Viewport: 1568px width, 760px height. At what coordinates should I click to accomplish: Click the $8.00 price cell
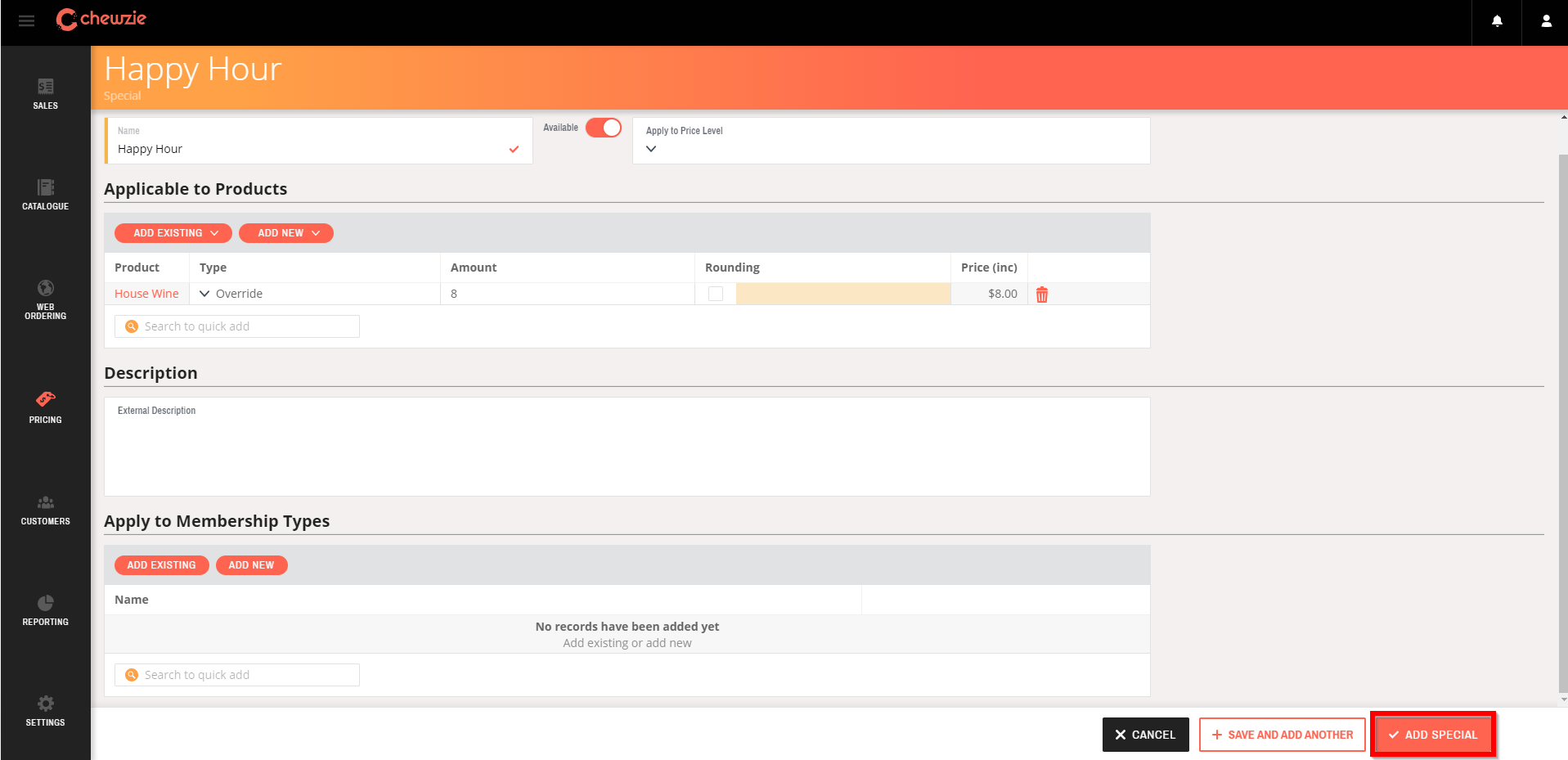coord(989,294)
